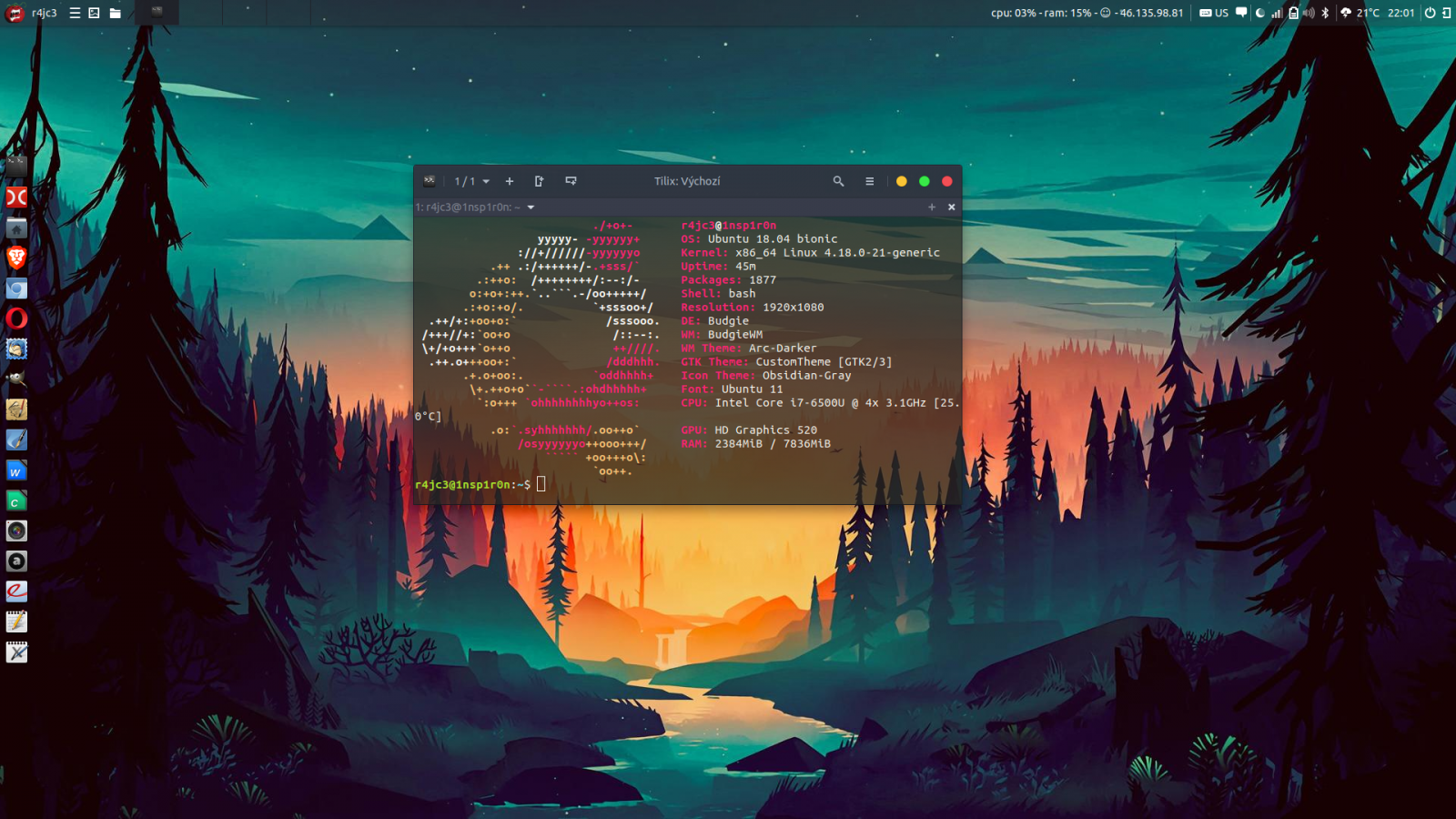Open the Tilix hamburger menu
The height and width of the screenshot is (819, 1456).
click(869, 181)
